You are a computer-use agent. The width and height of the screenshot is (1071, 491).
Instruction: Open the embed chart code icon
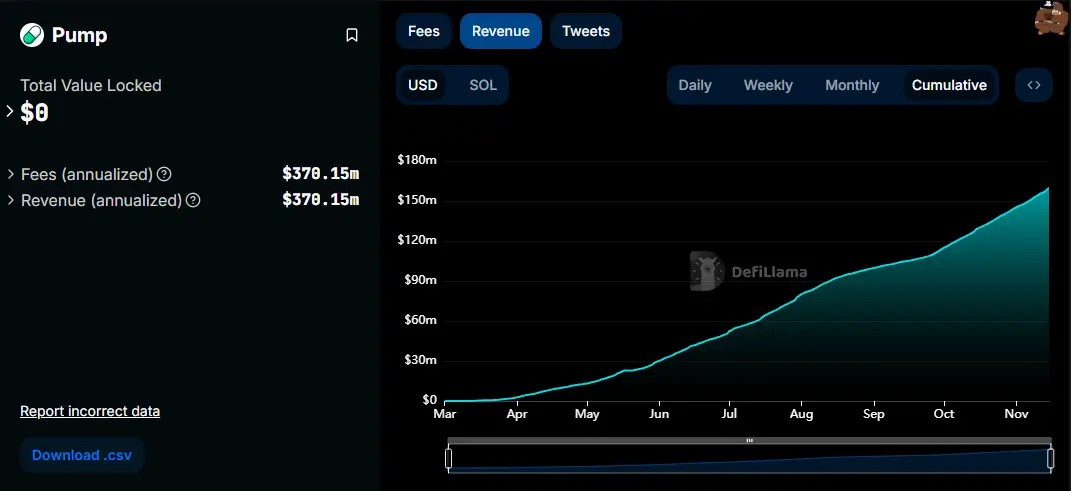click(x=1033, y=85)
